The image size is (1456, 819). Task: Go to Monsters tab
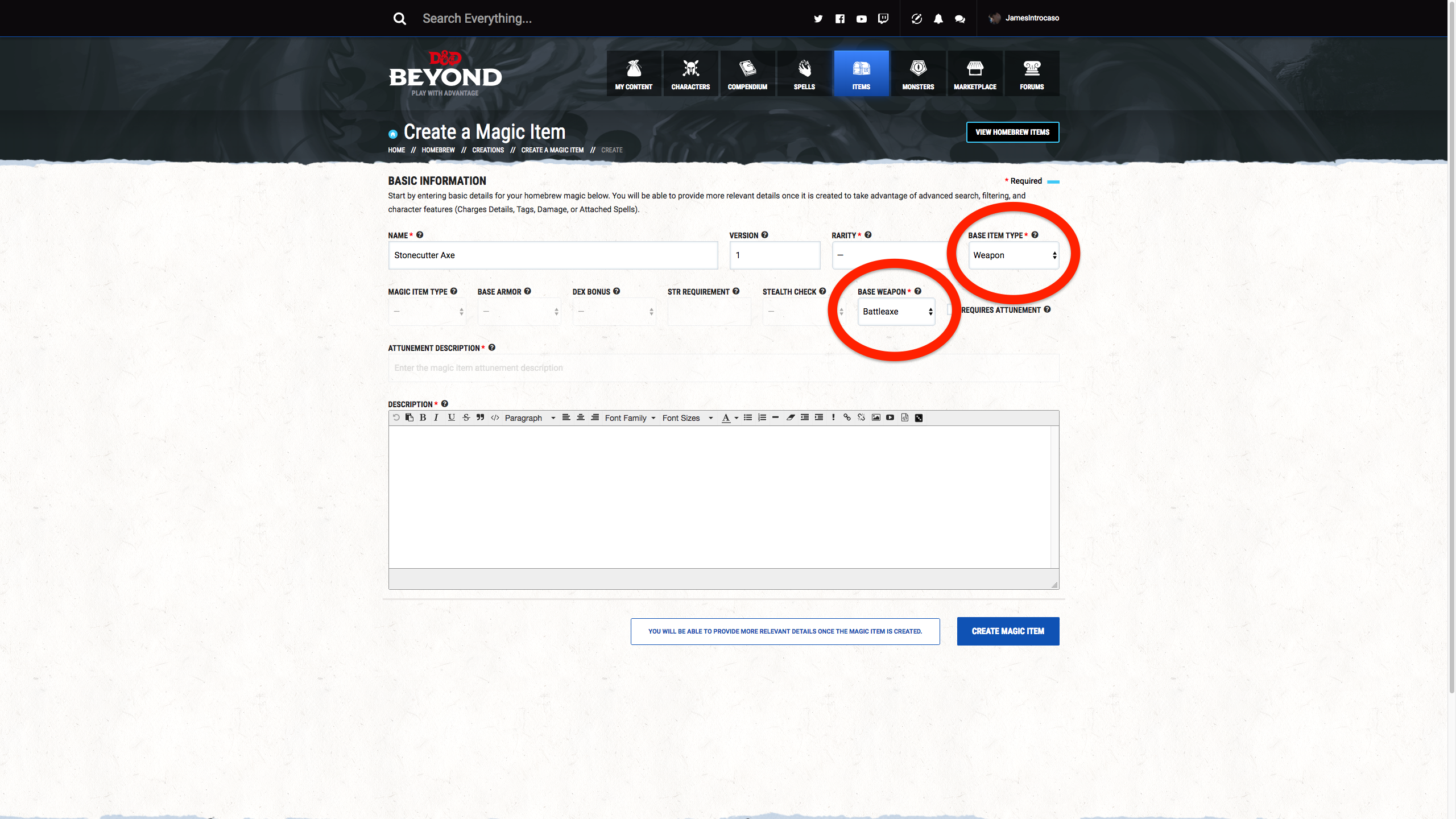tap(918, 73)
